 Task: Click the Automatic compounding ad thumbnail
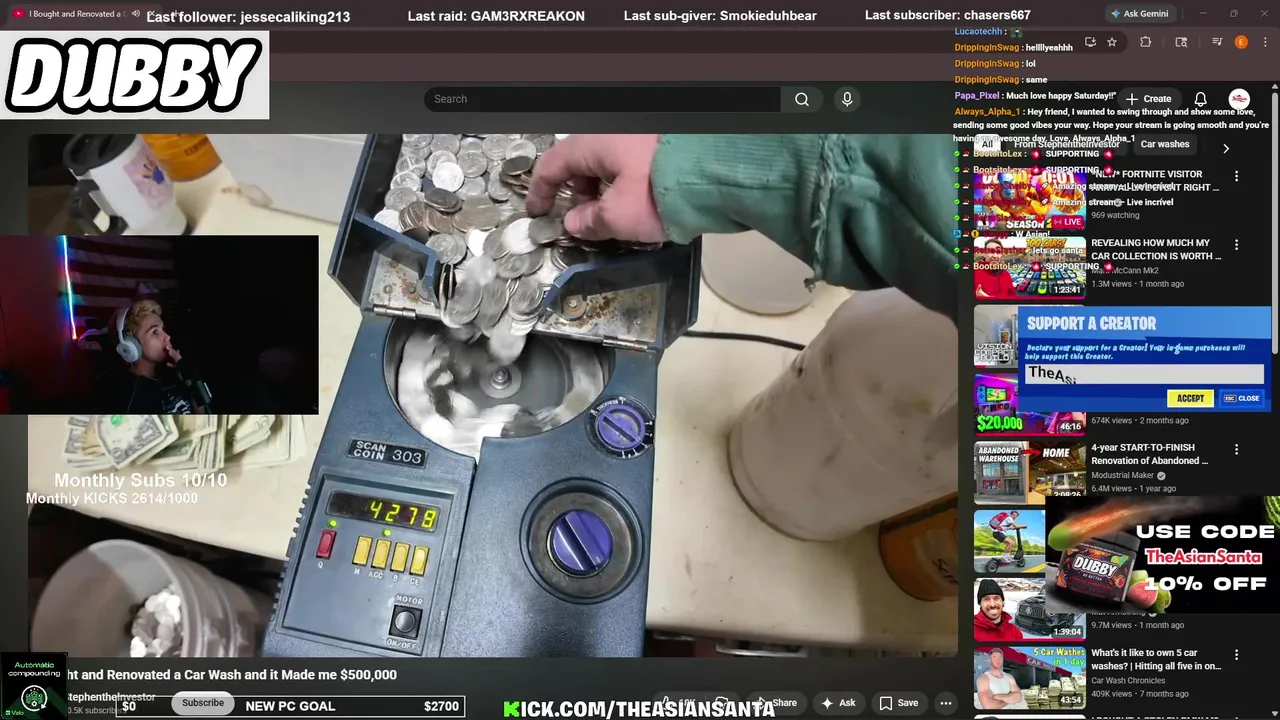[34, 686]
